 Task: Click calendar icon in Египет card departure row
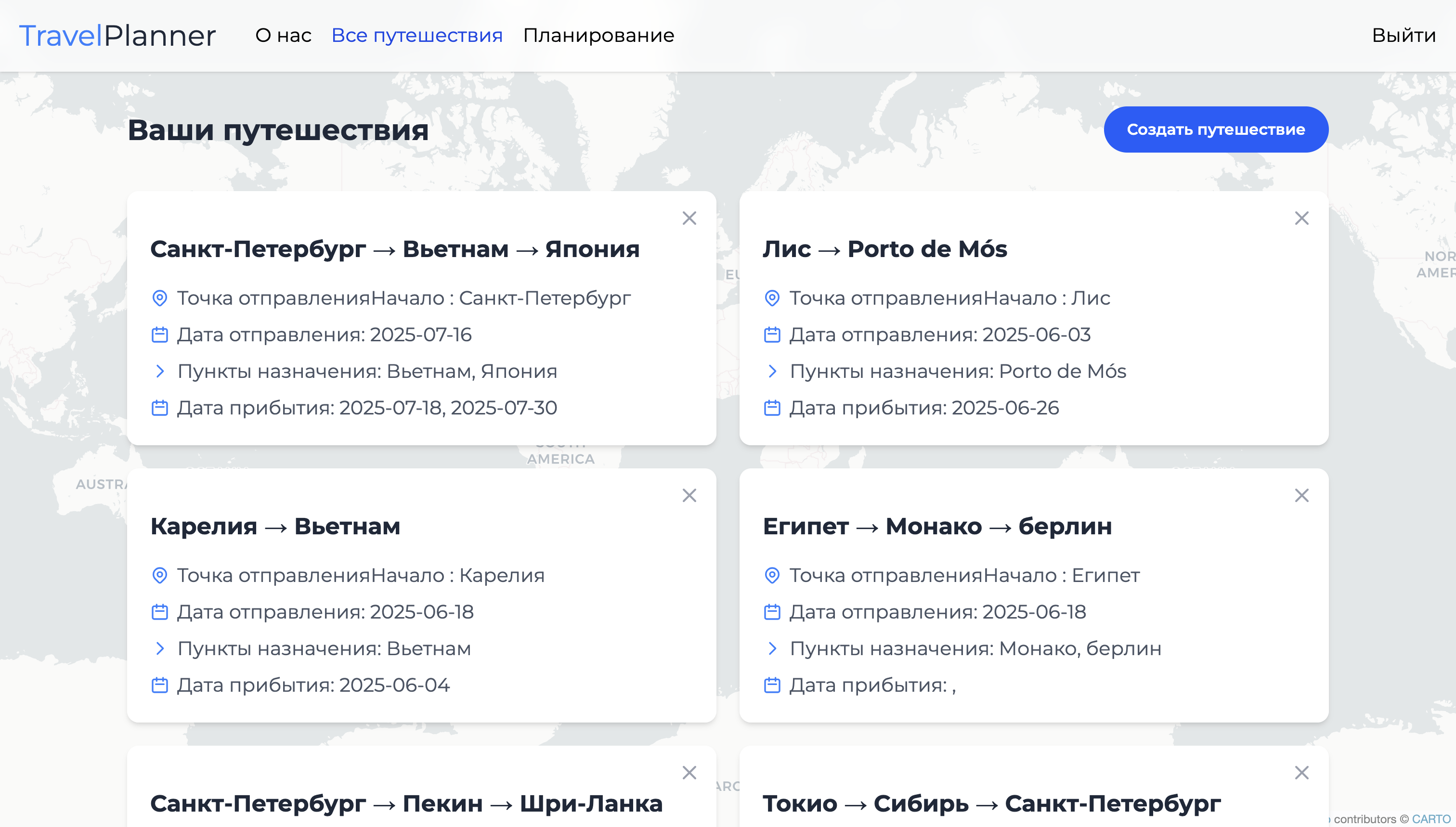tap(772, 612)
